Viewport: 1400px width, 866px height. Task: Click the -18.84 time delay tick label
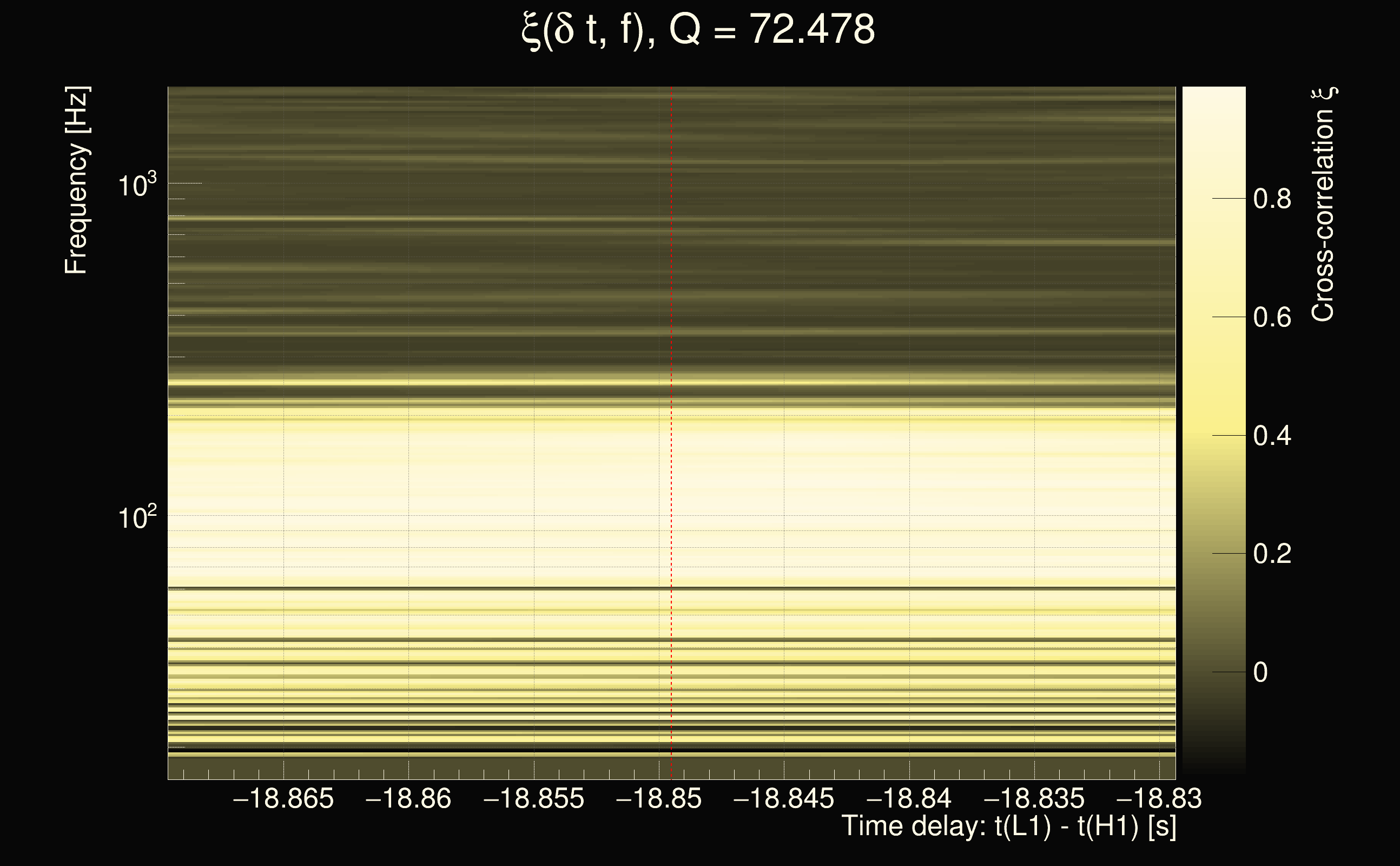909,798
